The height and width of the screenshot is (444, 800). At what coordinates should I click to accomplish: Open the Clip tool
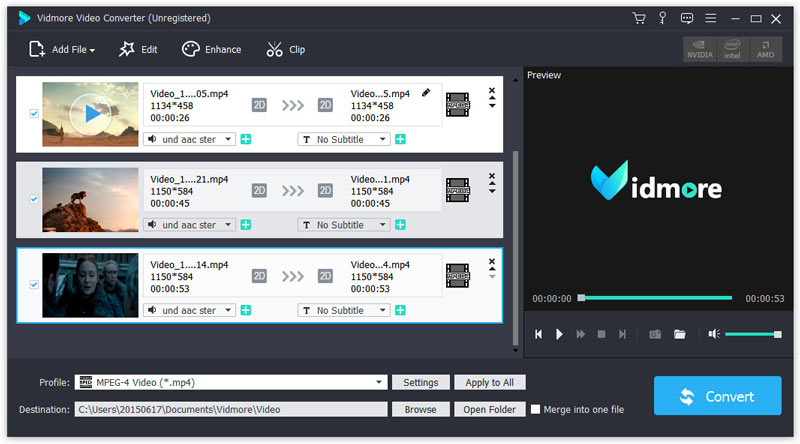286,49
